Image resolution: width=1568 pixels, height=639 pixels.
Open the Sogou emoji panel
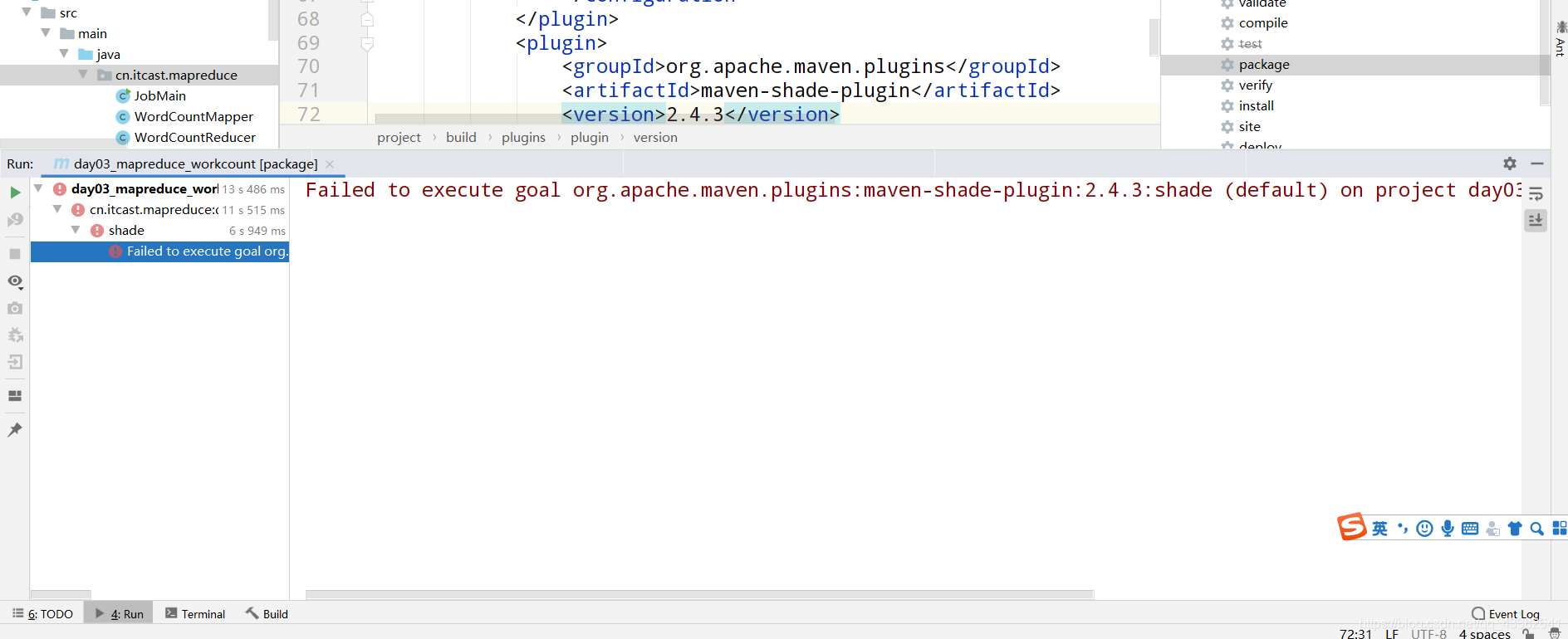(1424, 529)
